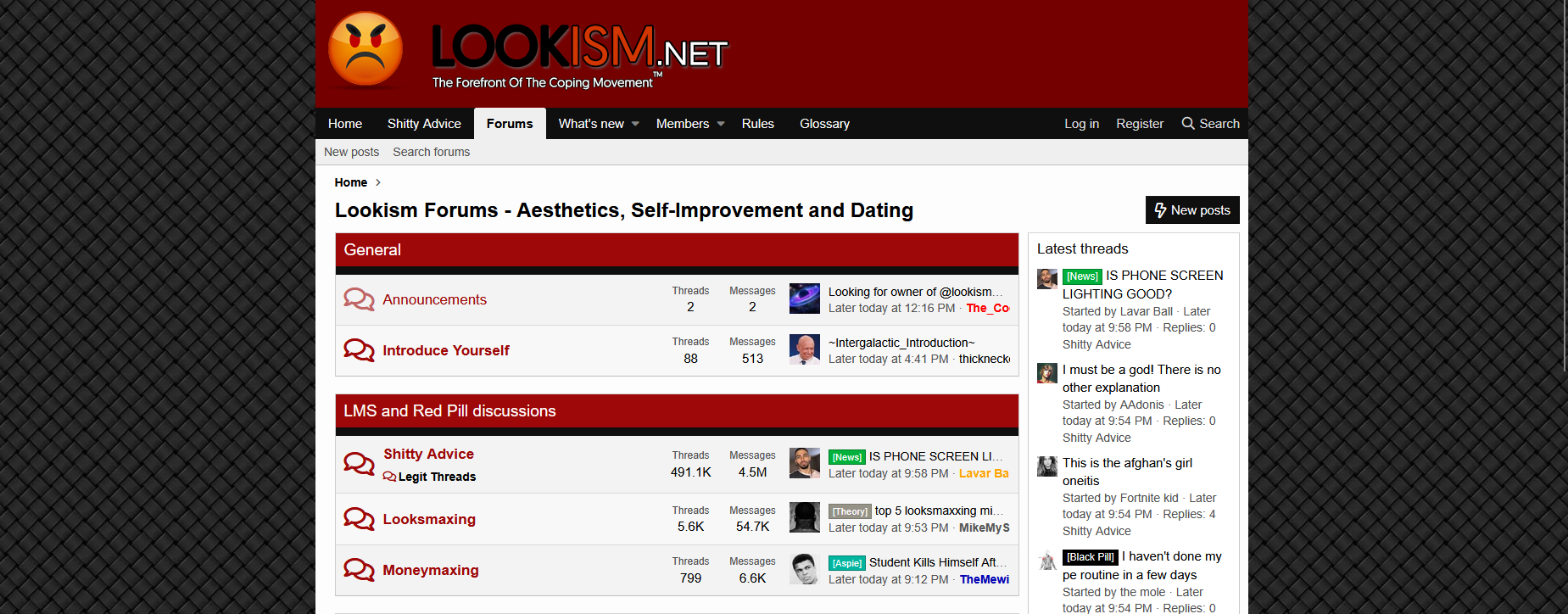1568x614 pixels.
Task: Open '~Intergalactic_Introduction~' thread
Action: pos(901,343)
